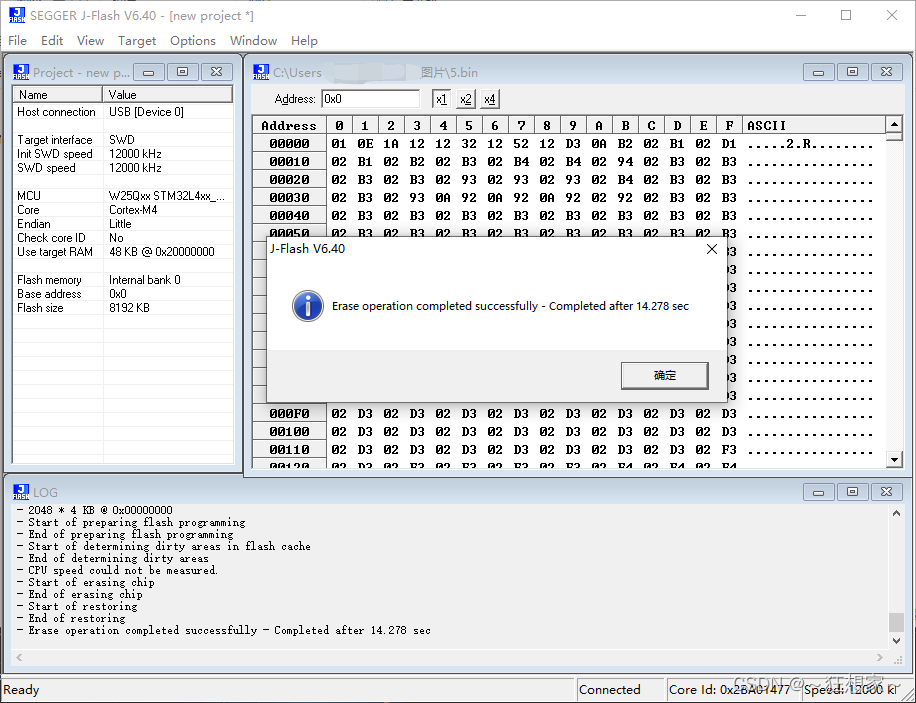Screen dimensions: 916x703
Task: Select the MCU W25Qxx row
Action: [x=123, y=196]
